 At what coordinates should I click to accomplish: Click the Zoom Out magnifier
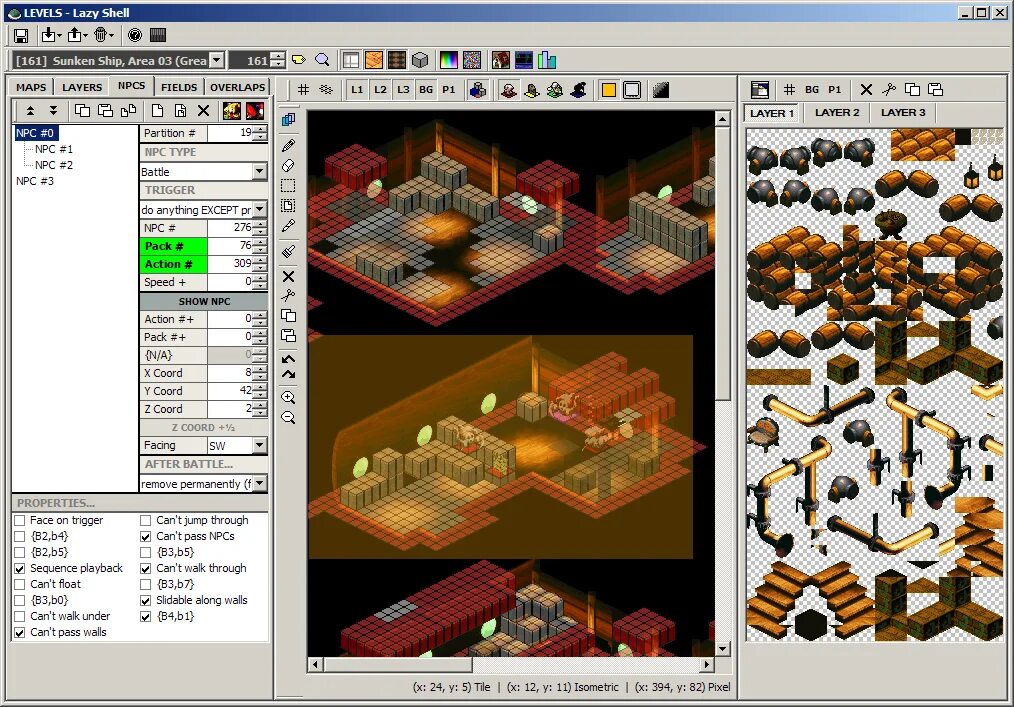click(288, 418)
